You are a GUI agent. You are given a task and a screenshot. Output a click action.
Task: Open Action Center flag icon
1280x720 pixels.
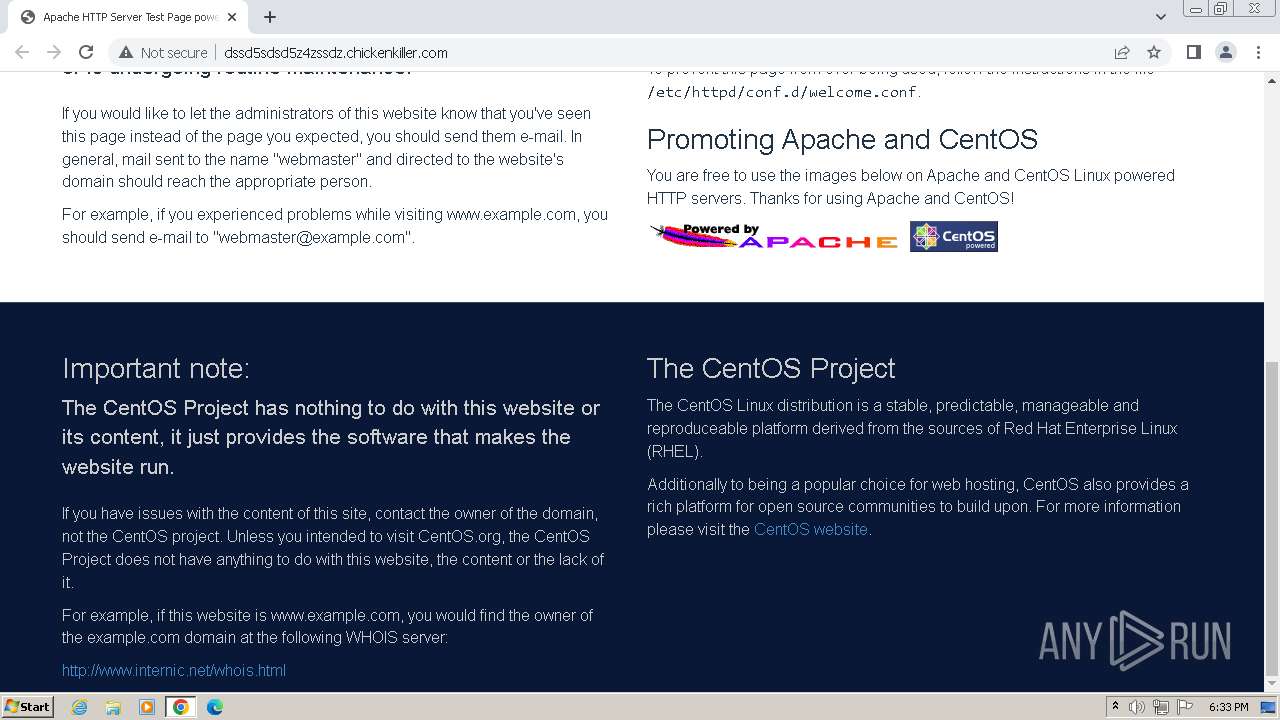pos(1185,707)
